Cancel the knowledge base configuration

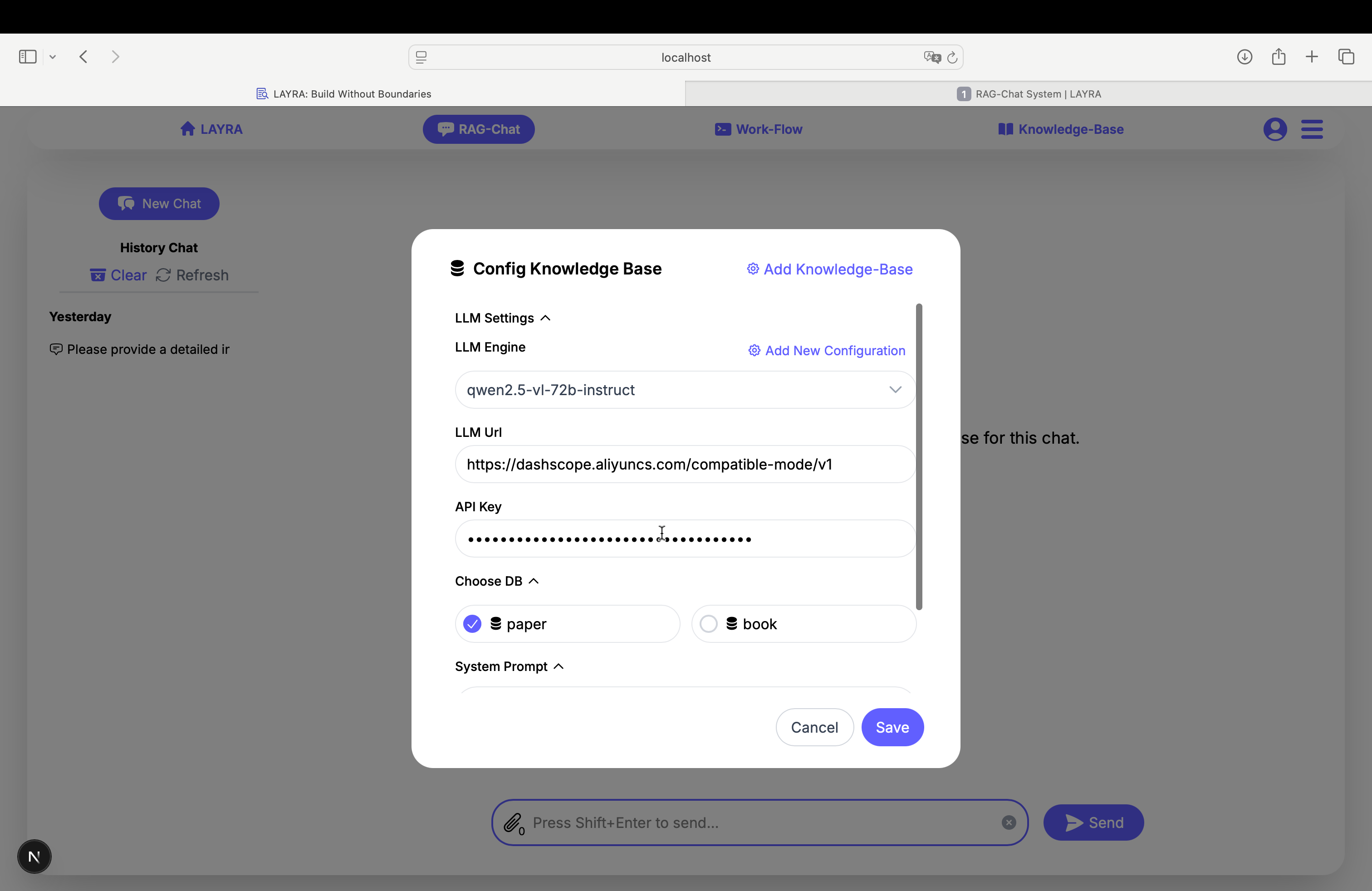(814, 727)
